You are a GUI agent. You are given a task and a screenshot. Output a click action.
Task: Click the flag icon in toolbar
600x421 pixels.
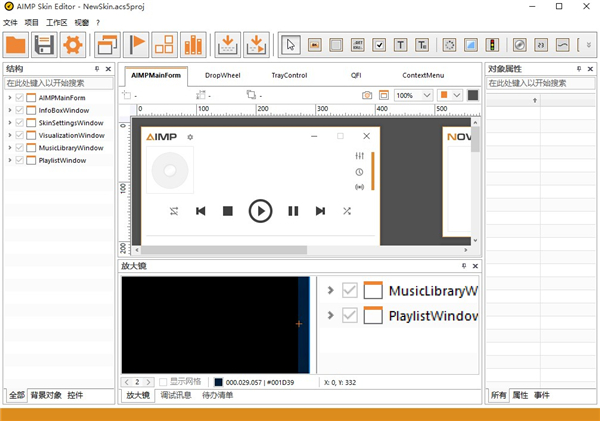tap(137, 44)
